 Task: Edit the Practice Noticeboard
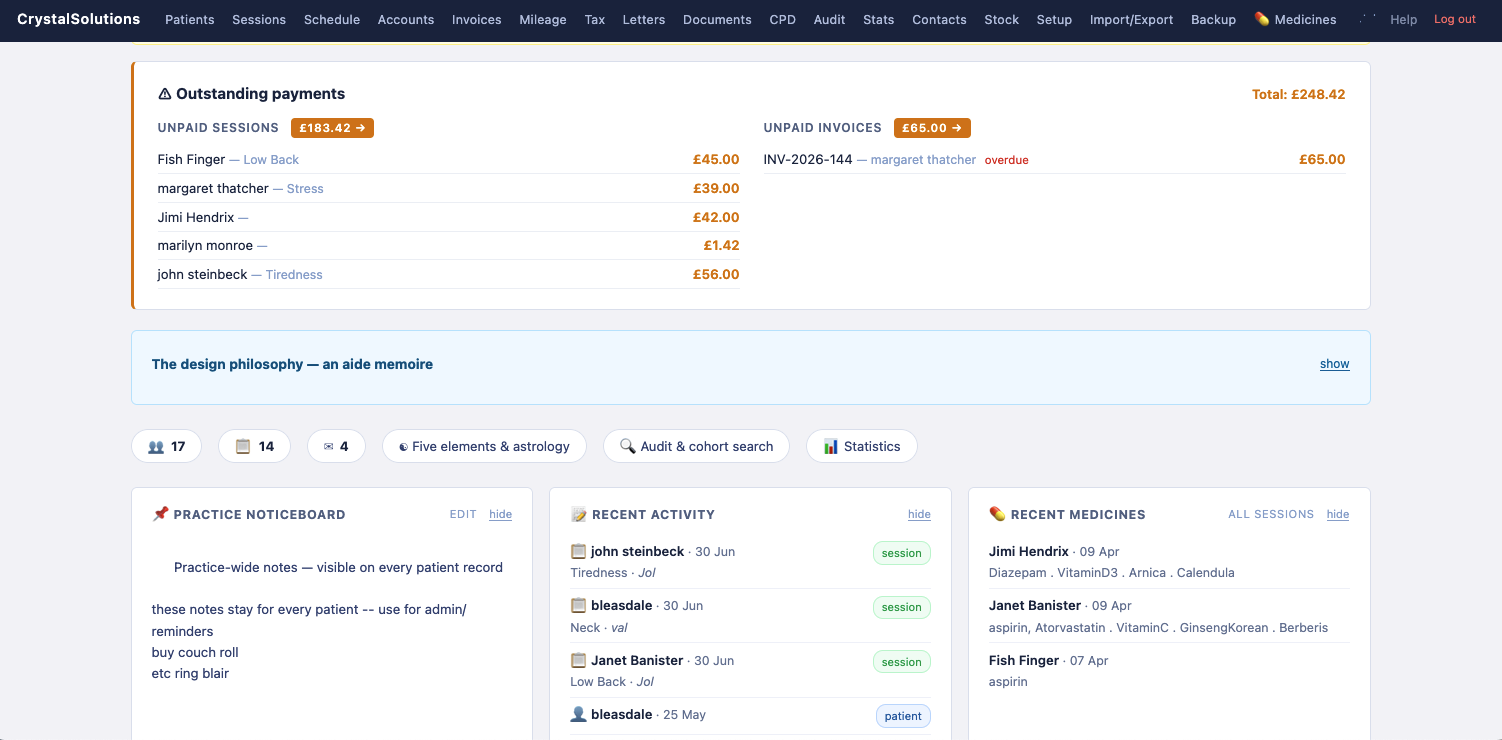463,514
